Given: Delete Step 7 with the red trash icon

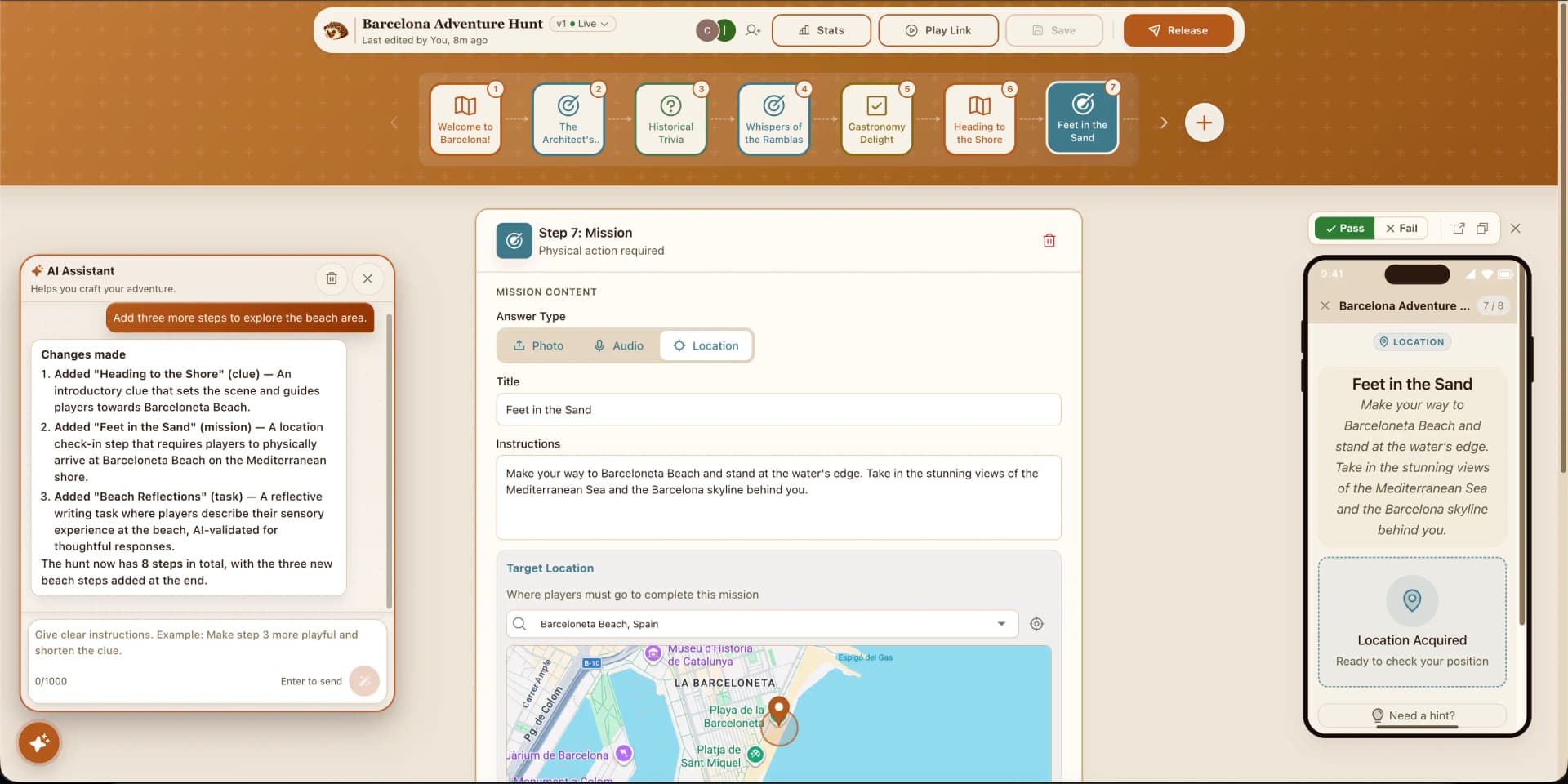Looking at the screenshot, I should coord(1049,241).
